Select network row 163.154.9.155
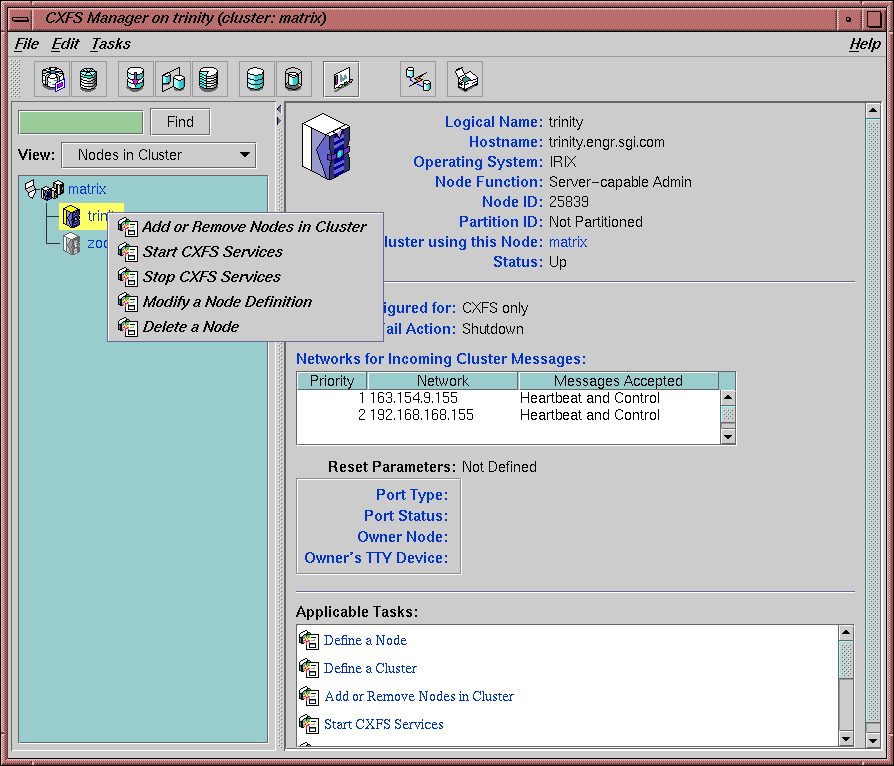Image resolution: width=894 pixels, height=766 pixels. coord(509,398)
